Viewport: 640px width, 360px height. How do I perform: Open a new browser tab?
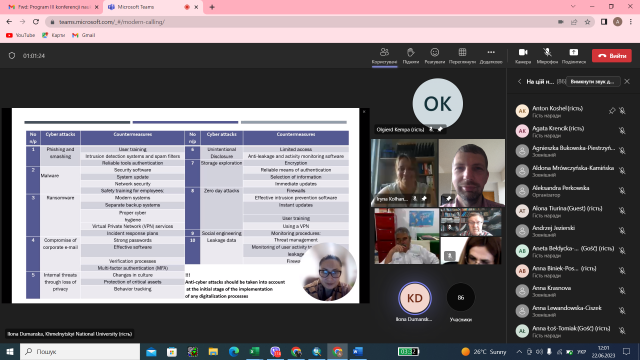[212, 7]
